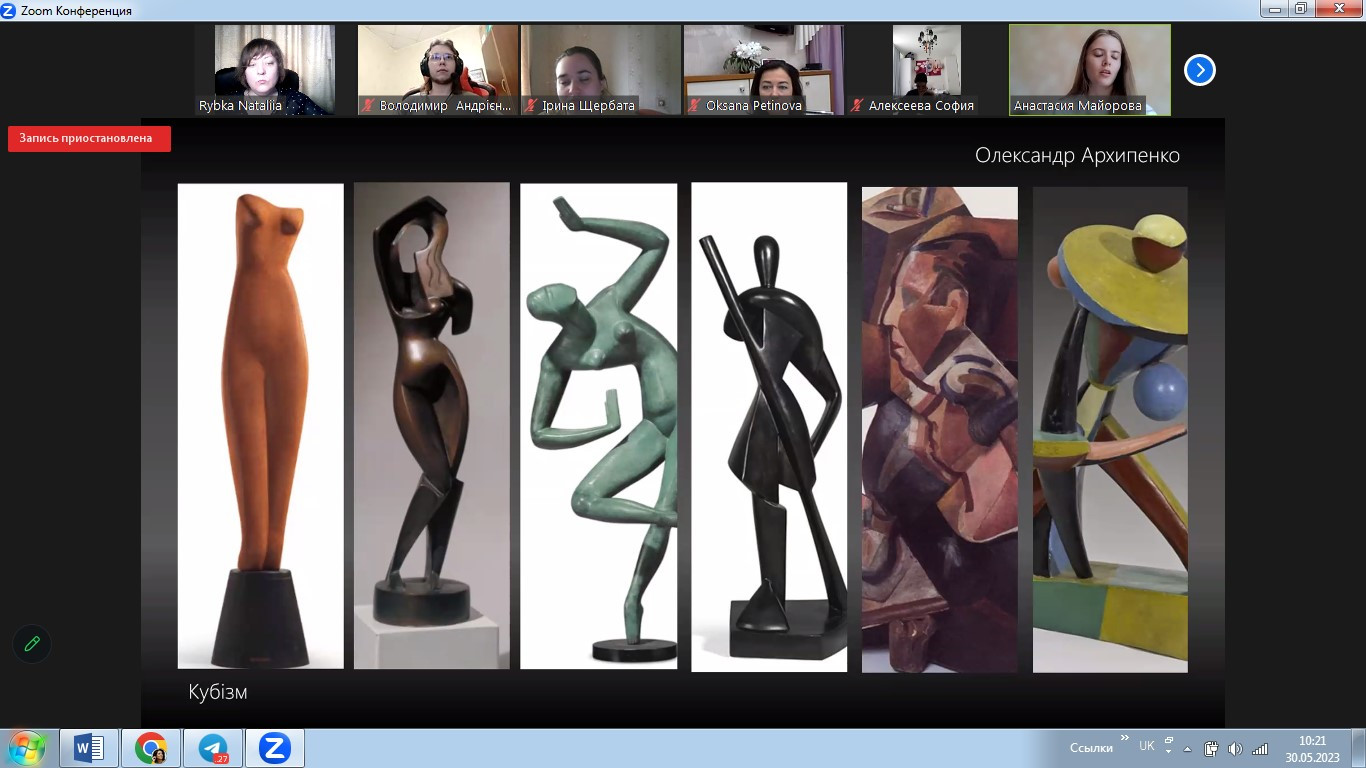Click the Володимир Андрієн… name label

click(x=445, y=105)
